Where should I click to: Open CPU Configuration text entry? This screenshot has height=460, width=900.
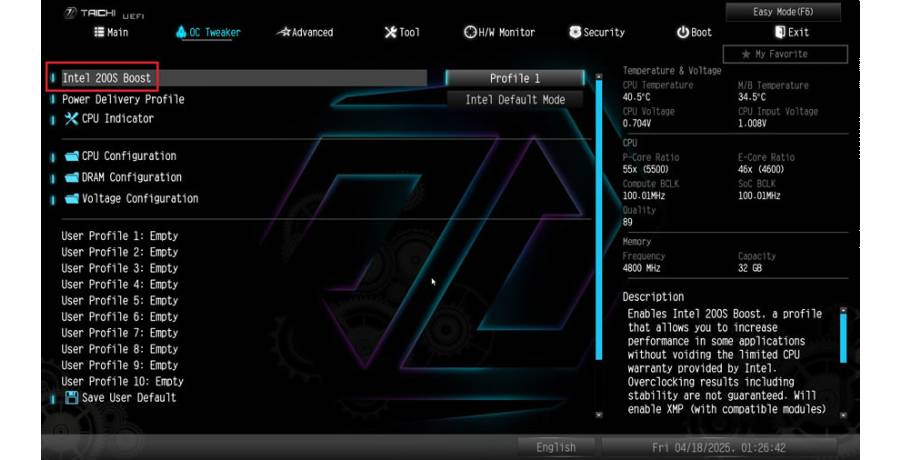point(129,156)
